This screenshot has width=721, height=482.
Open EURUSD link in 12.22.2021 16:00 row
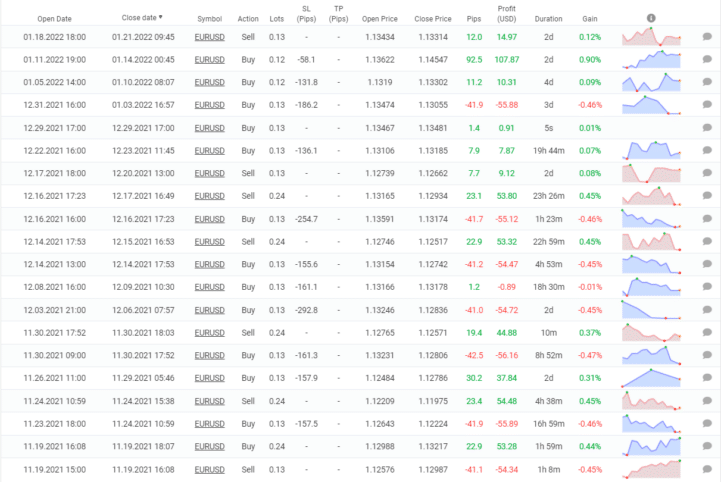209,150
